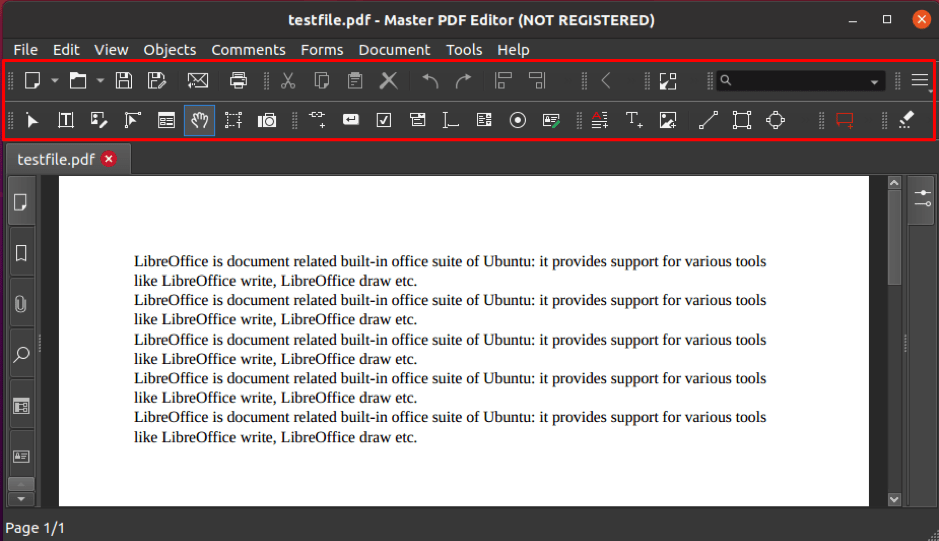The width and height of the screenshot is (939, 541).
Task: Show the Pages panel in the sidebar
Action: (x=20, y=203)
